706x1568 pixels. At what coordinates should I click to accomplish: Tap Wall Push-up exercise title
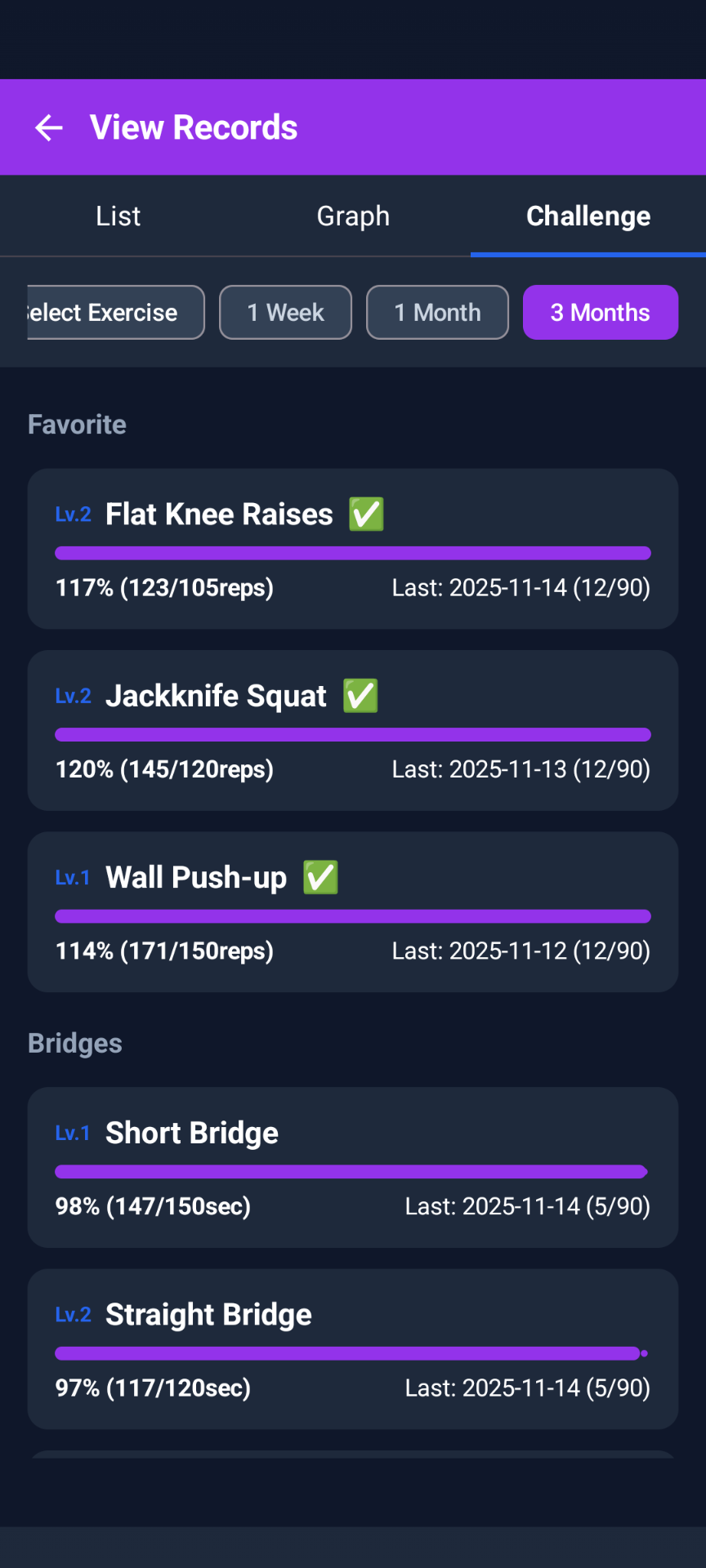pos(196,878)
